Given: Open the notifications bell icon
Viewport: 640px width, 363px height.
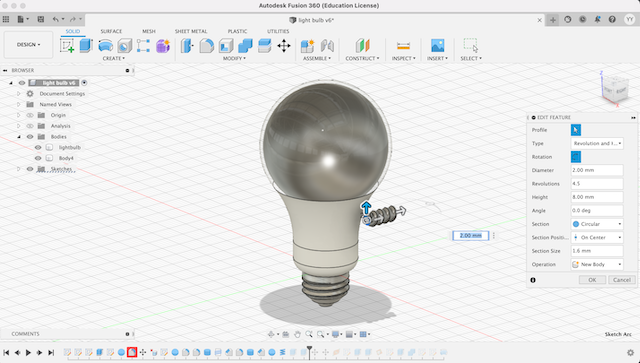Looking at the screenshot, I should pyautogui.click(x=597, y=20).
